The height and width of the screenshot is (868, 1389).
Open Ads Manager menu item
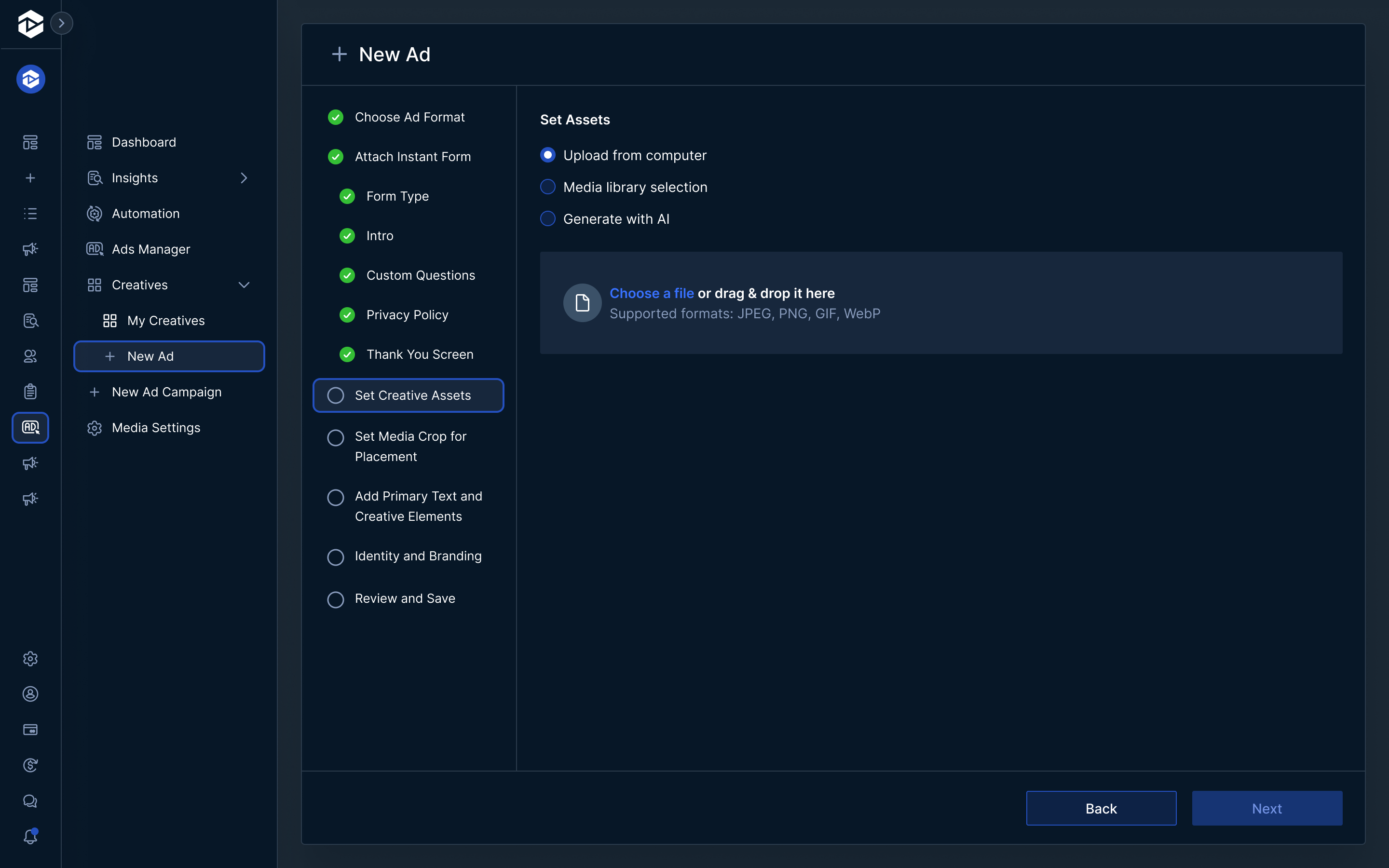click(150, 249)
